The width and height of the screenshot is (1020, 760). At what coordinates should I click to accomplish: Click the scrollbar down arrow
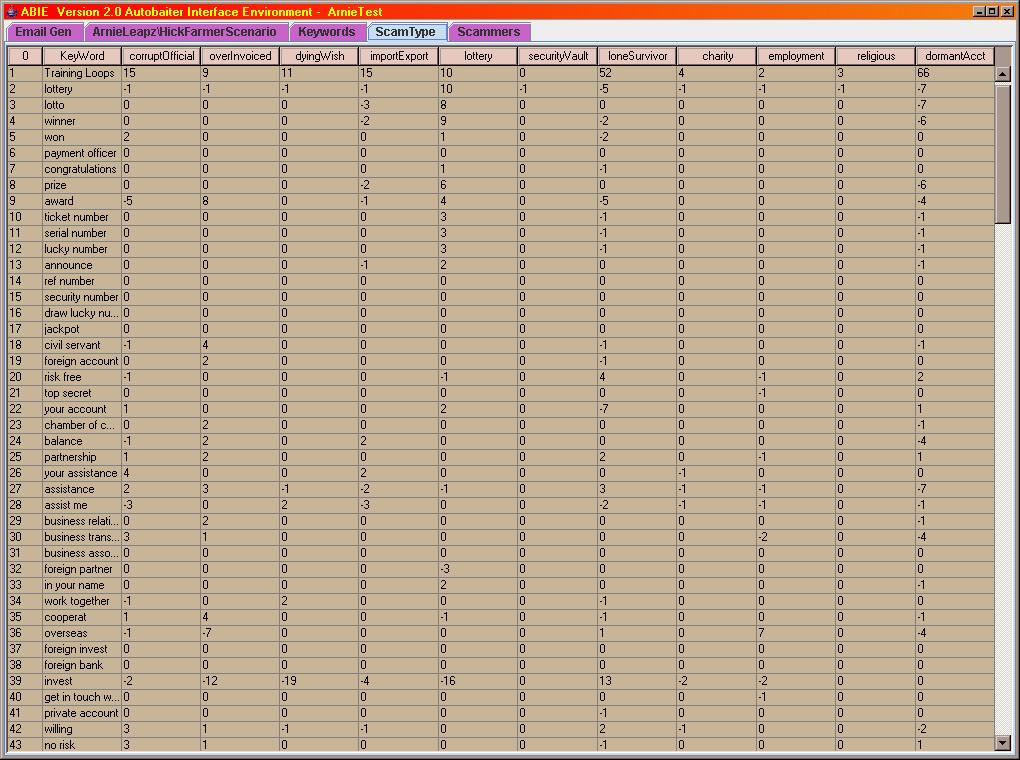(x=1002, y=742)
